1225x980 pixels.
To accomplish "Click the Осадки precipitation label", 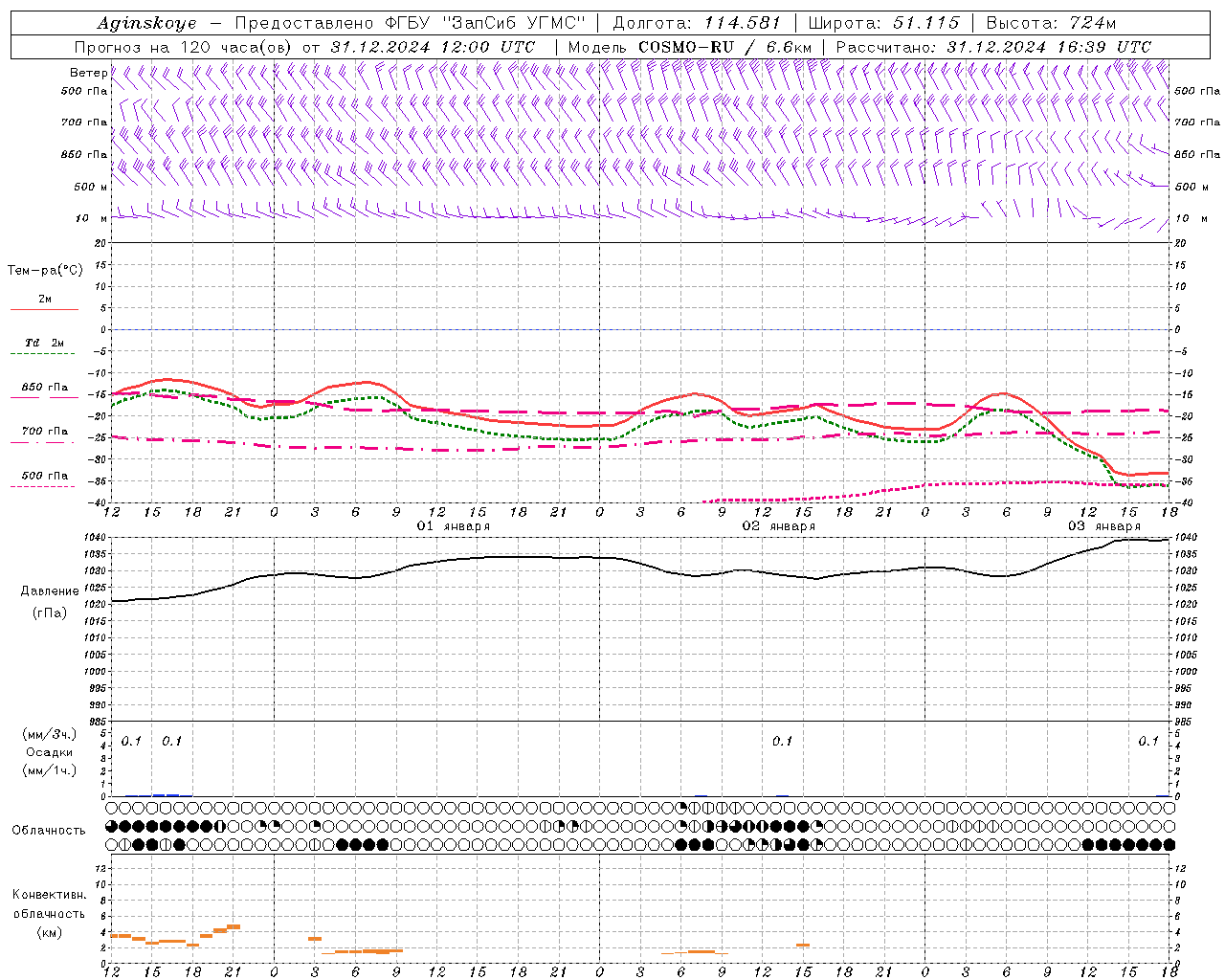I will 50,752.
